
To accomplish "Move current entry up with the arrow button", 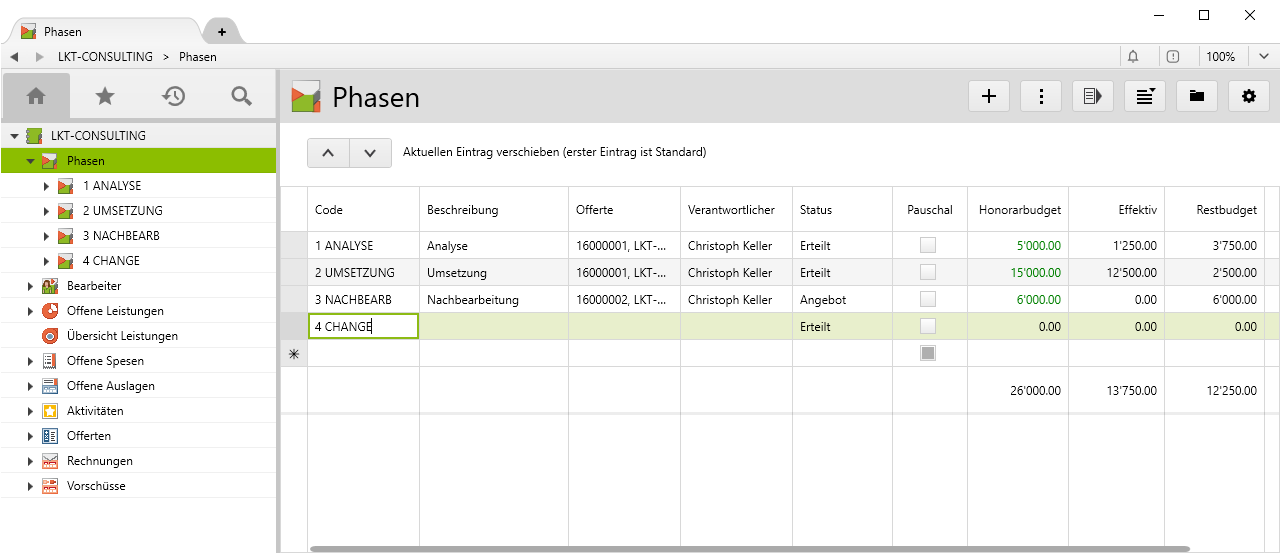I will (x=328, y=153).
